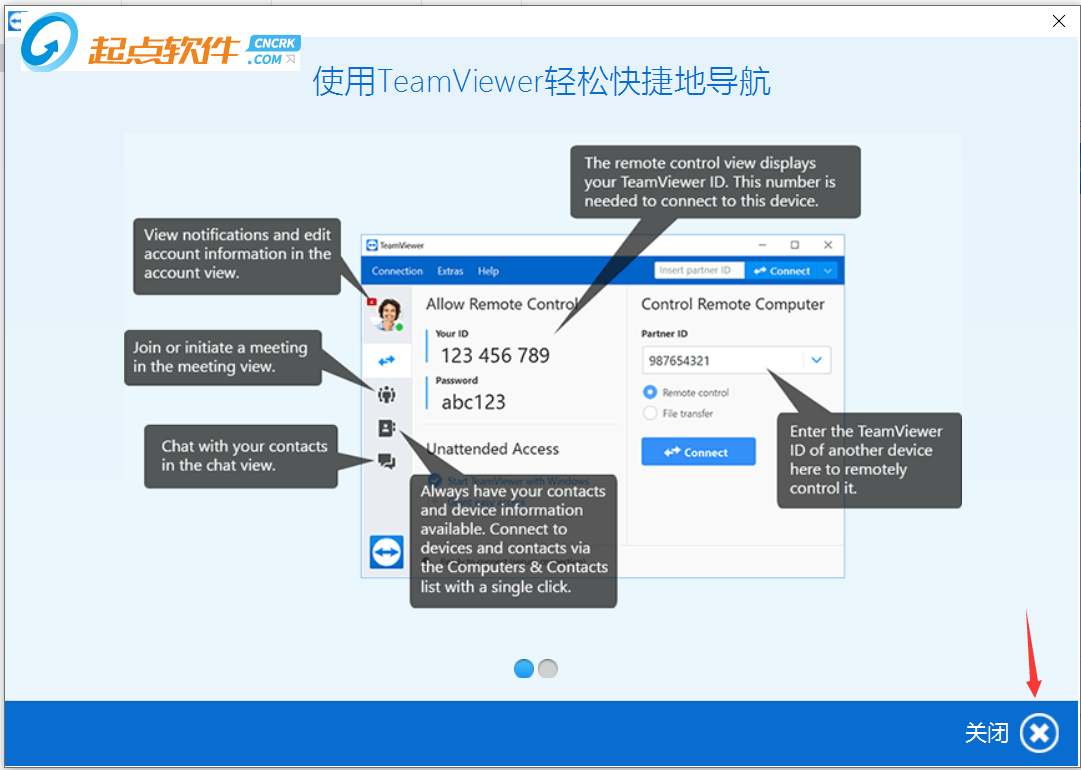Image resolution: width=1081 pixels, height=770 pixels.
Task: Click the callout about chatting with contacts
Action: coord(241,456)
